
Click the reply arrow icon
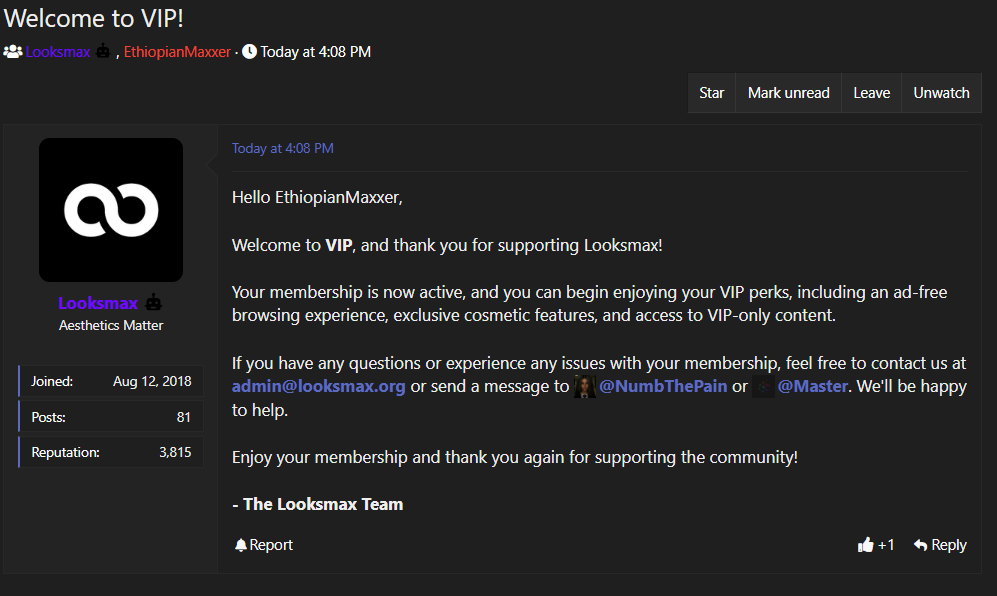[x=920, y=545]
